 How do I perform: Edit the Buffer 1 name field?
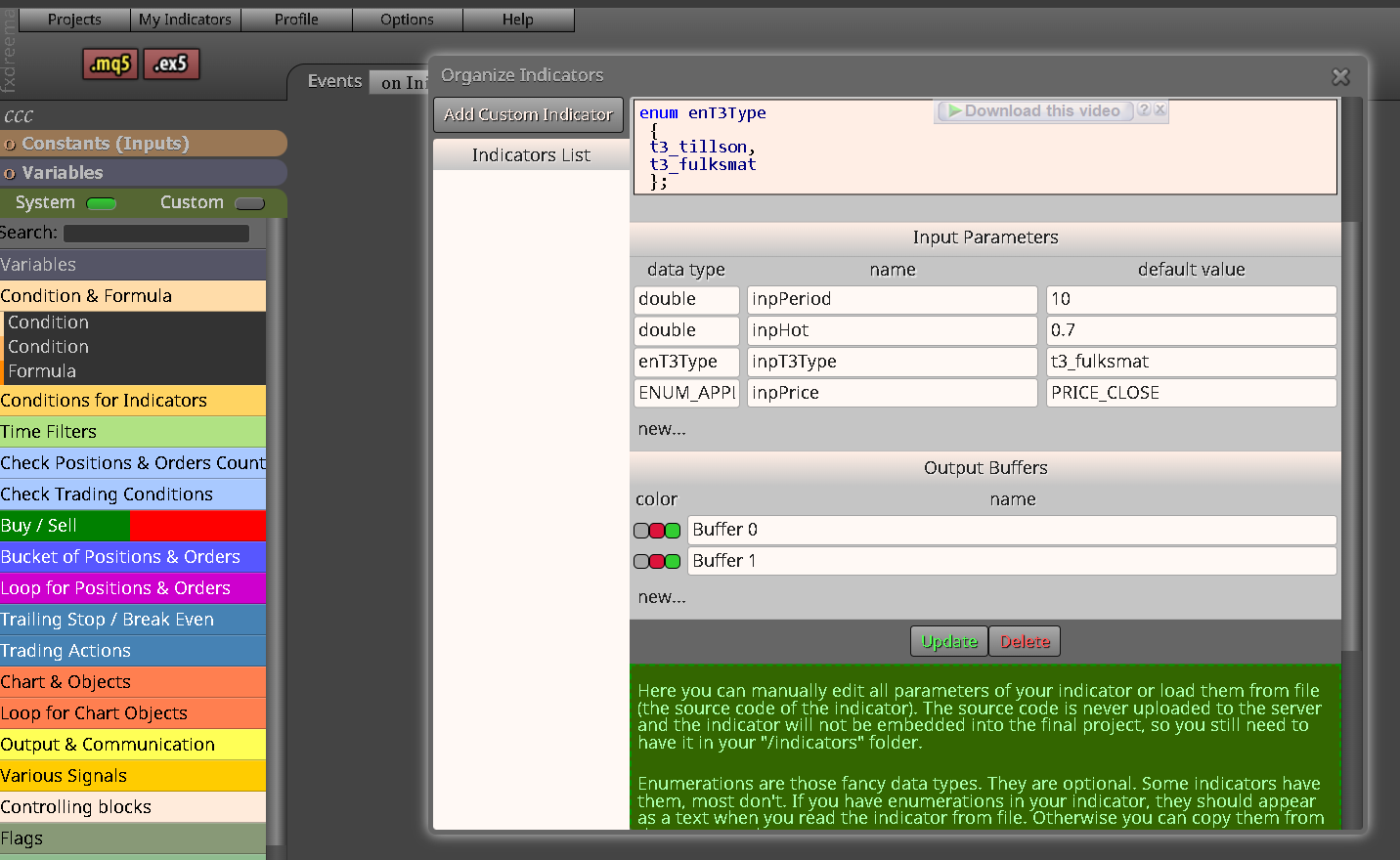tap(1012, 561)
